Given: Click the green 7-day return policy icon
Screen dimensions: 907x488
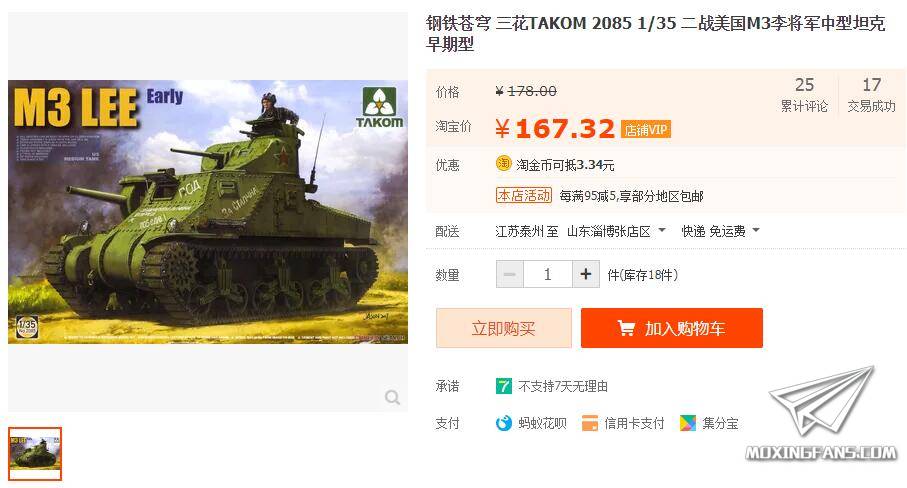Looking at the screenshot, I should [x=504, y=386].
